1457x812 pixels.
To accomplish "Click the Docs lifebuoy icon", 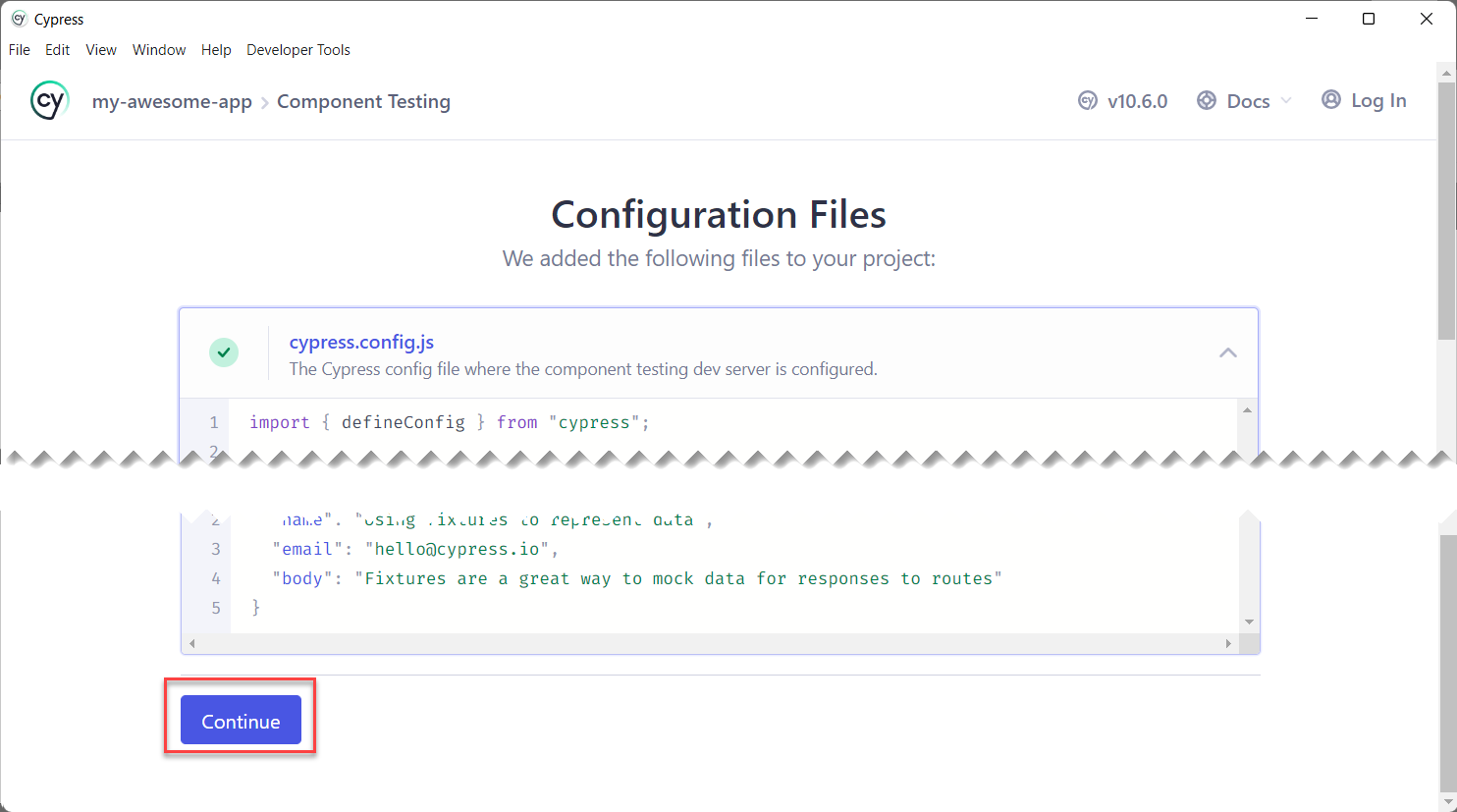I will (1207, 101).
